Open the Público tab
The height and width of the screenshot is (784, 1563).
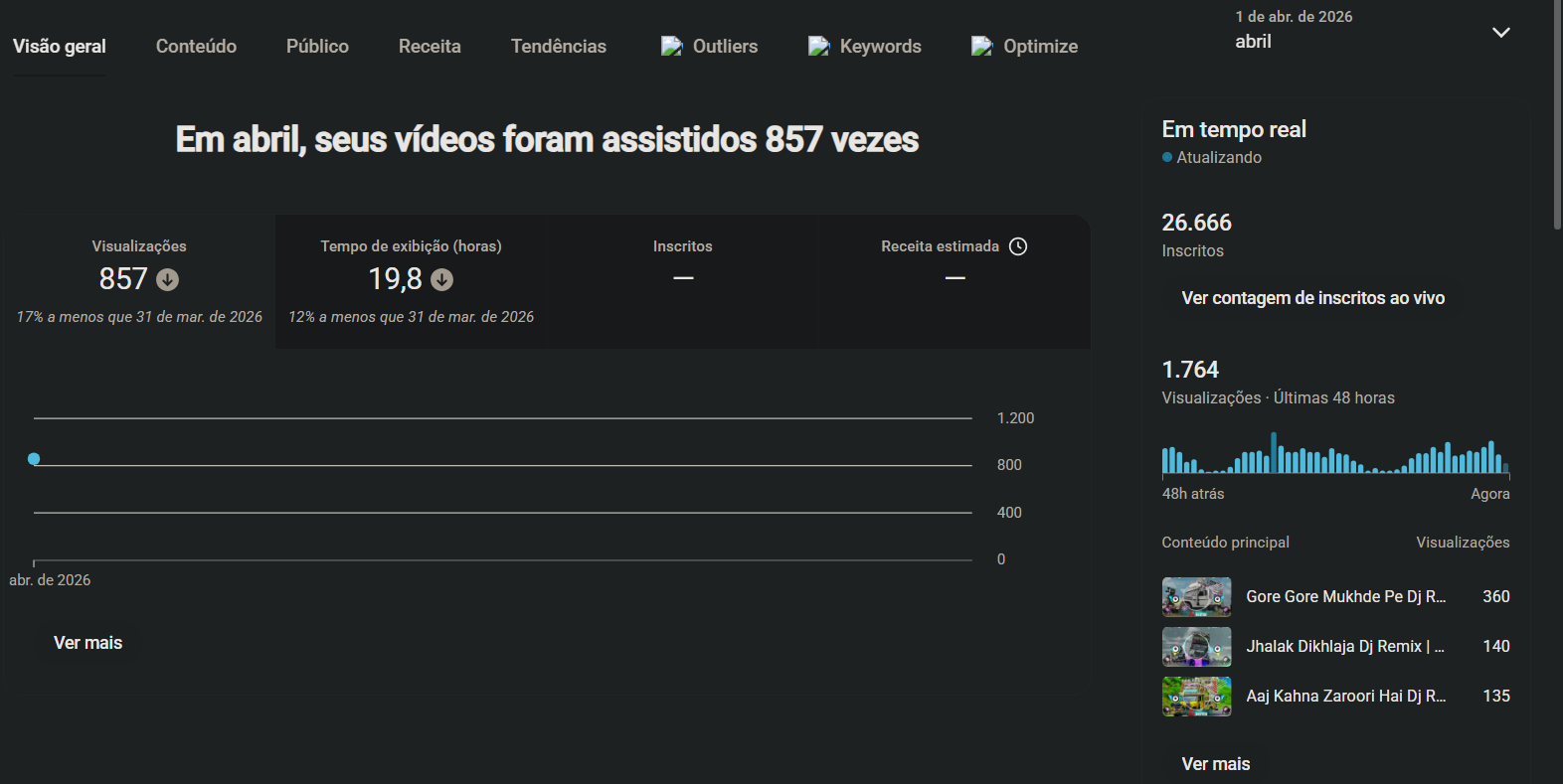317,47
